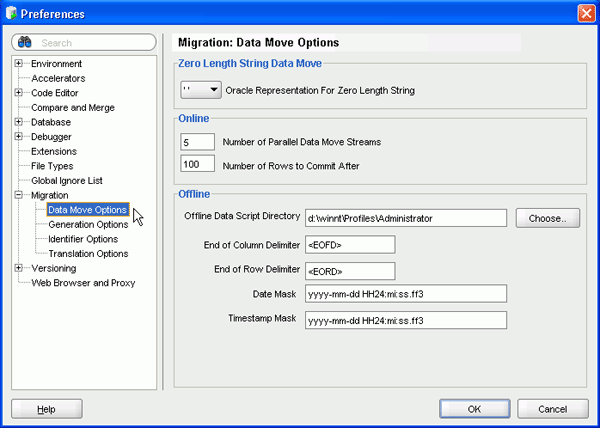The width and height of the screenshot is (600, 428).
Task: Open Help for preferences
Action: click(46, 409)
